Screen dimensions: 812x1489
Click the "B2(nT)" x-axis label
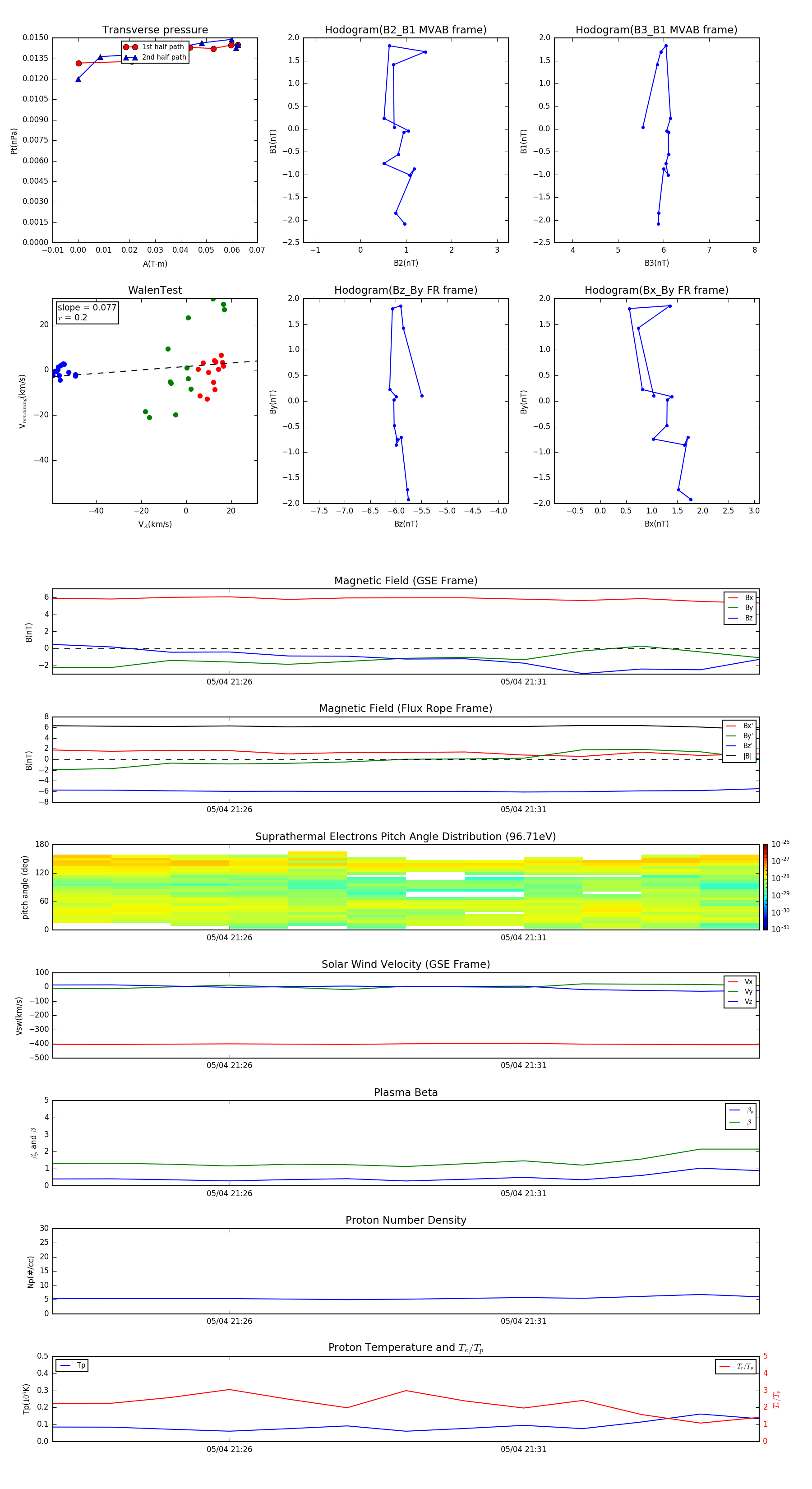tap(406, 264)
